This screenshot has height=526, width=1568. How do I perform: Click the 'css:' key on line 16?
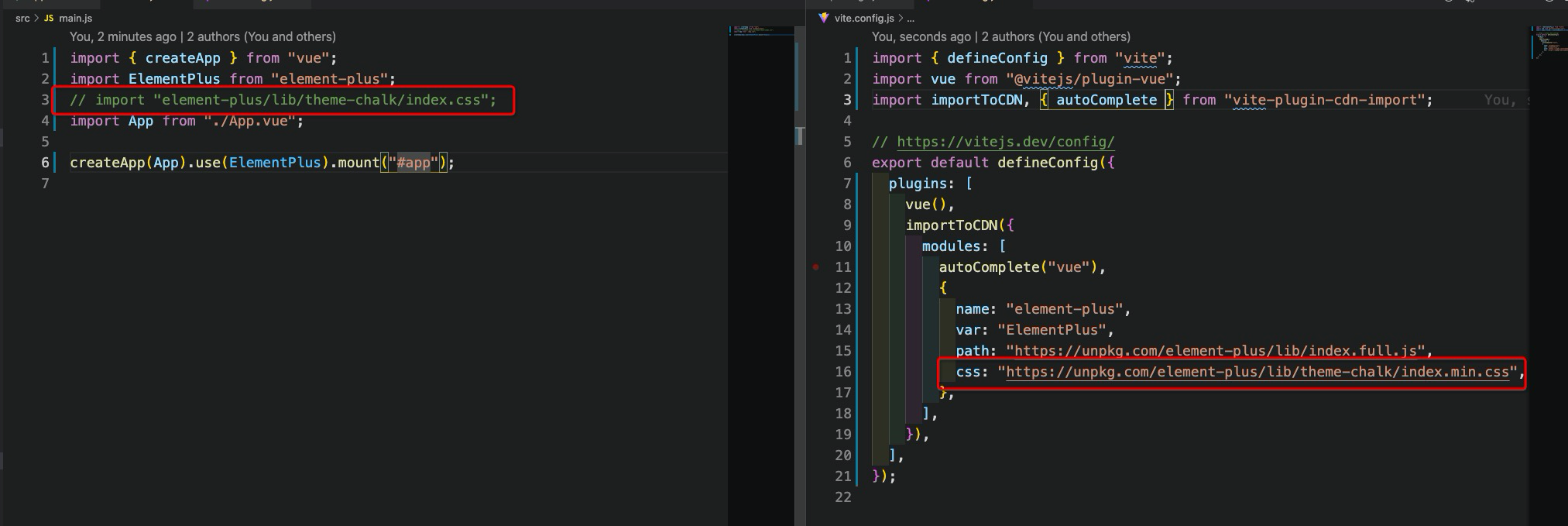973,372
